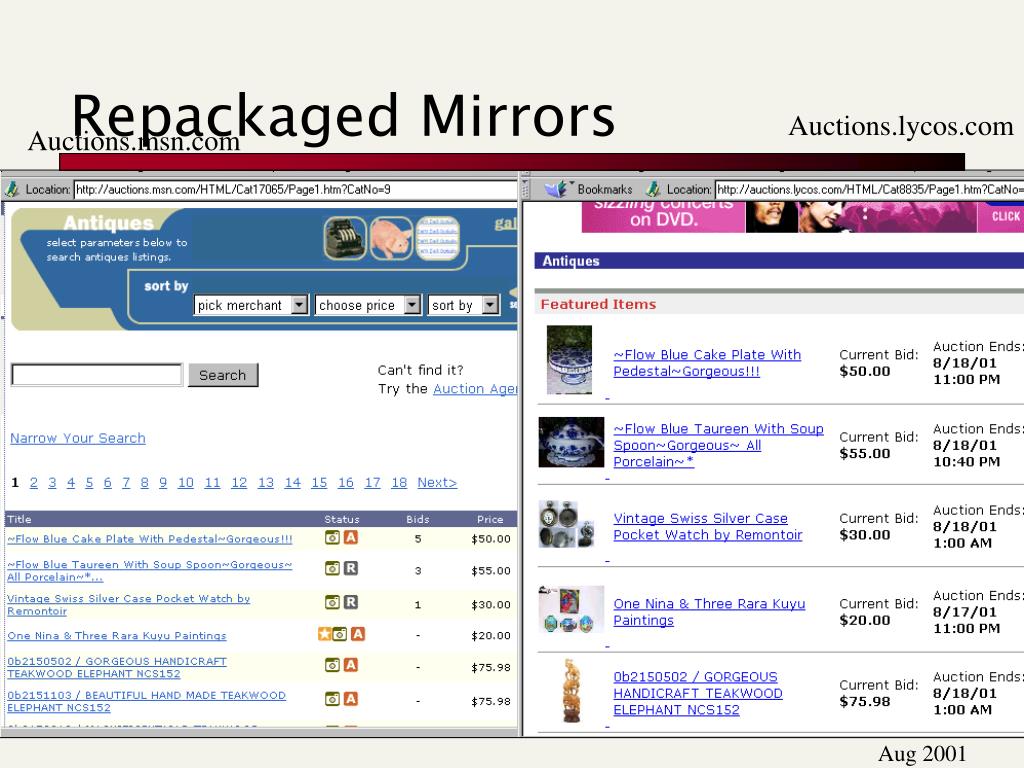1024x768 pixels.
Task: Click star featured icon in Kuyu Paintings row
Action: [x=325, y=633]
